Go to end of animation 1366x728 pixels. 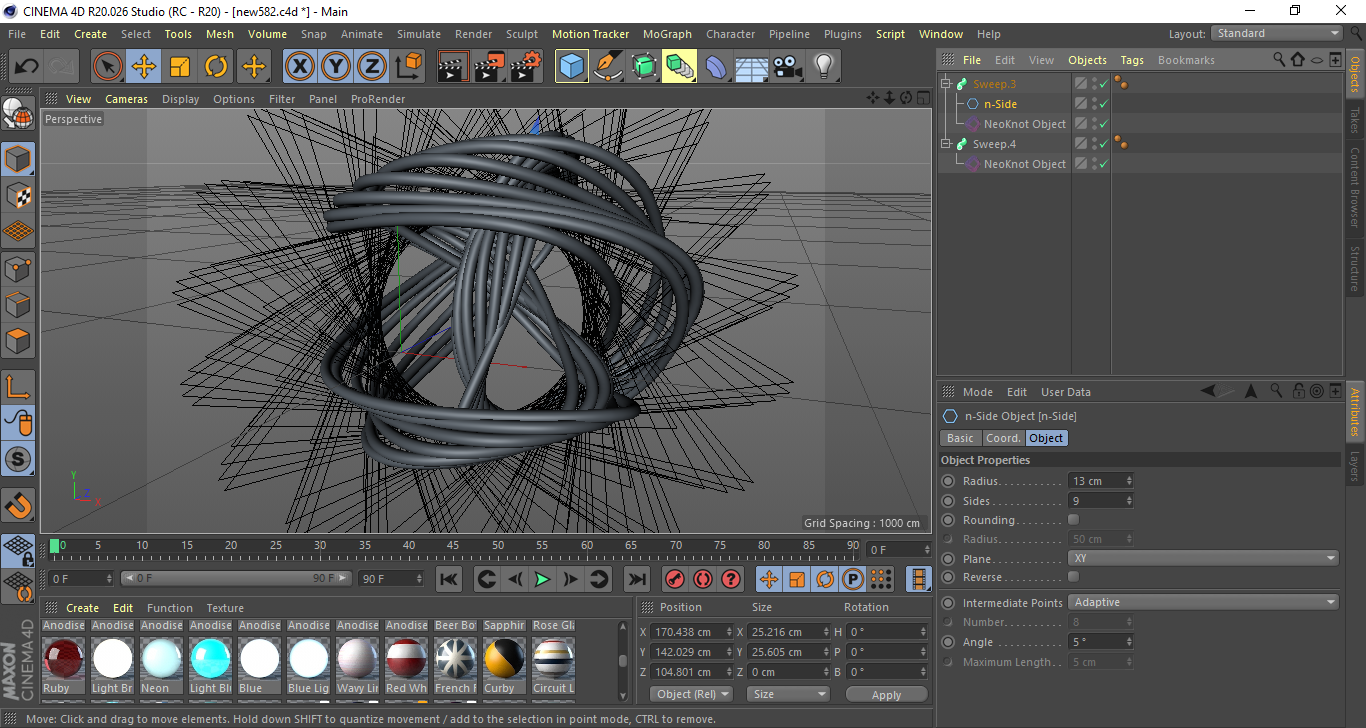click(x=636, y=579)
